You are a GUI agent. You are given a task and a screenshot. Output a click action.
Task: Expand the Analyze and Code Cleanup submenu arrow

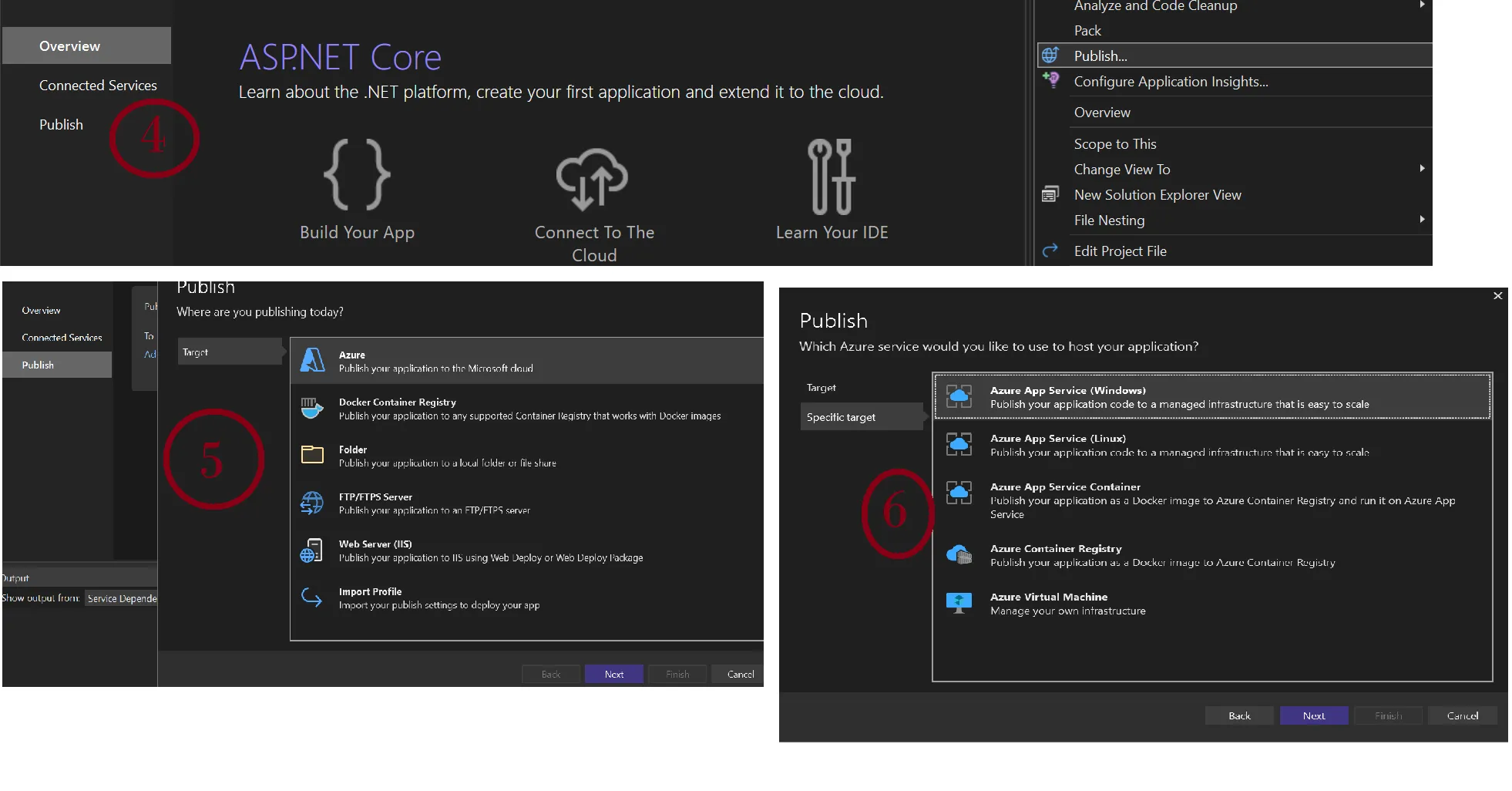click(1422, 5)
